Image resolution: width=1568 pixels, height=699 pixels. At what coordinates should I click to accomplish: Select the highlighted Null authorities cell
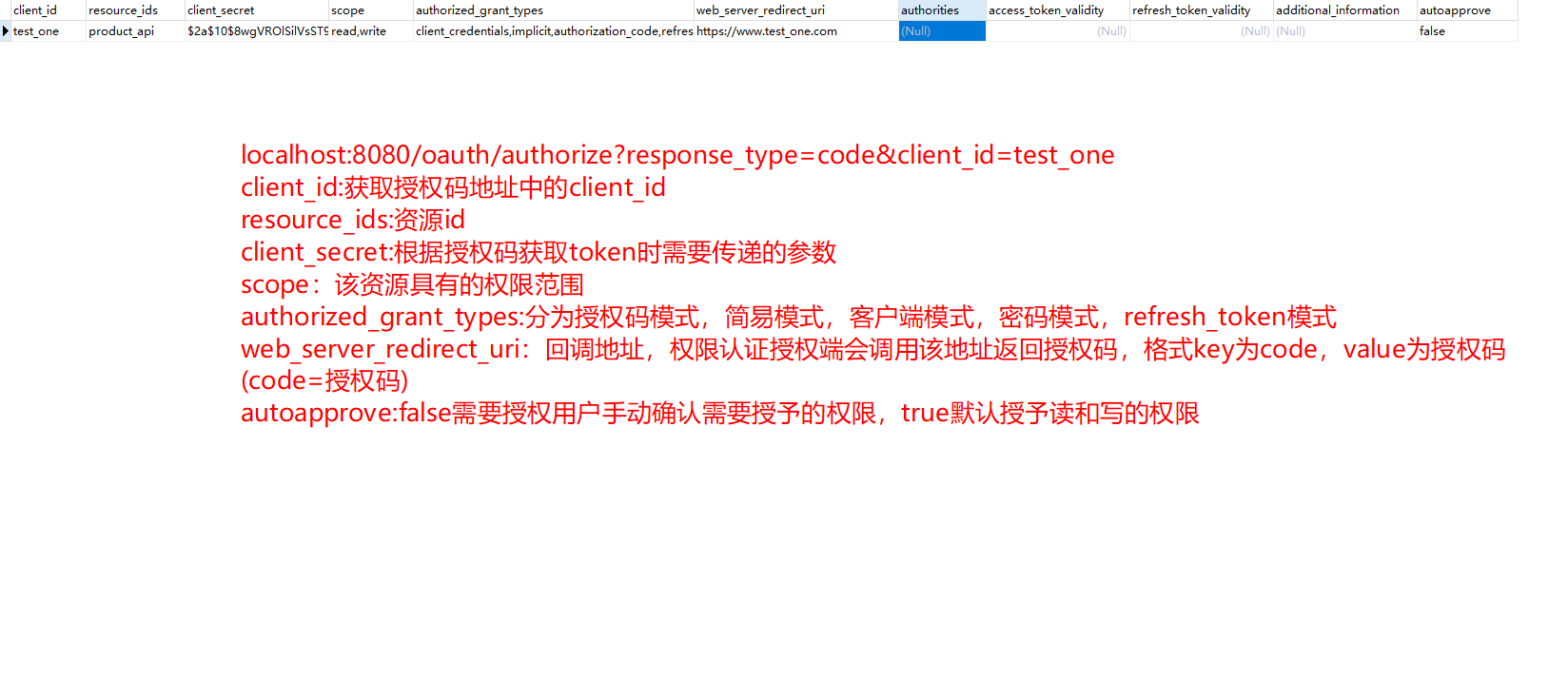941,31
